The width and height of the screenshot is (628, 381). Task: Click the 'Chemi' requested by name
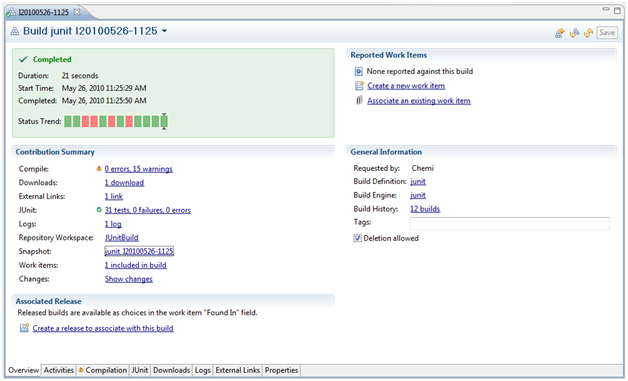pyautogui.click(x=423, y=168)
